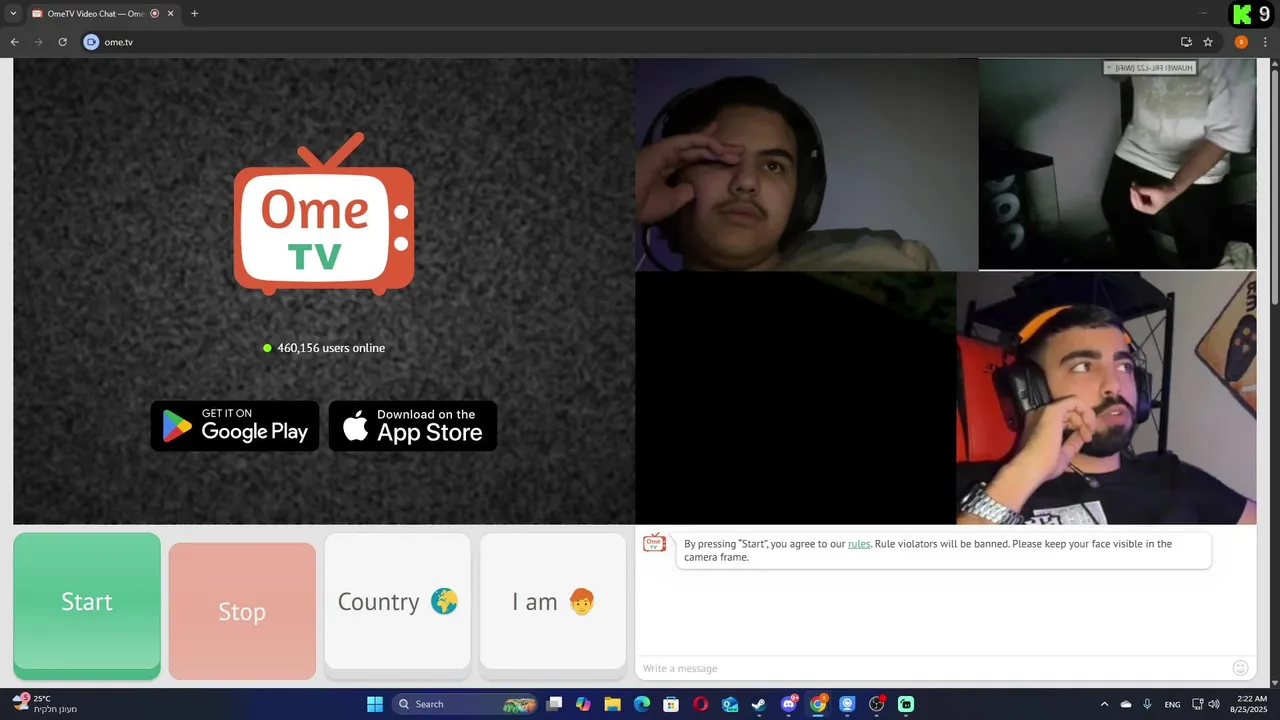
Task: Go forward in browser history
Action: [38, 42]
